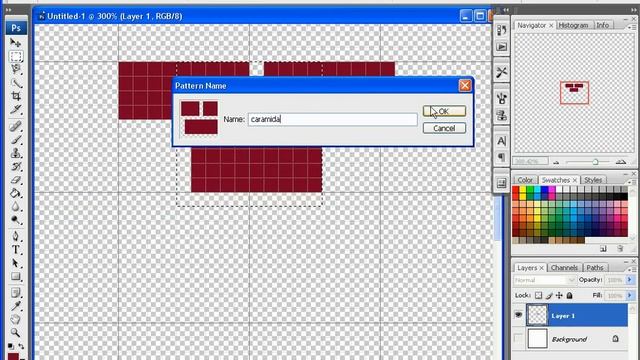Image resolution: width=640 pixels, height=360 pixels.
Task: Open the blend mode Normal dropdown
Action: [x=544, y=280]
